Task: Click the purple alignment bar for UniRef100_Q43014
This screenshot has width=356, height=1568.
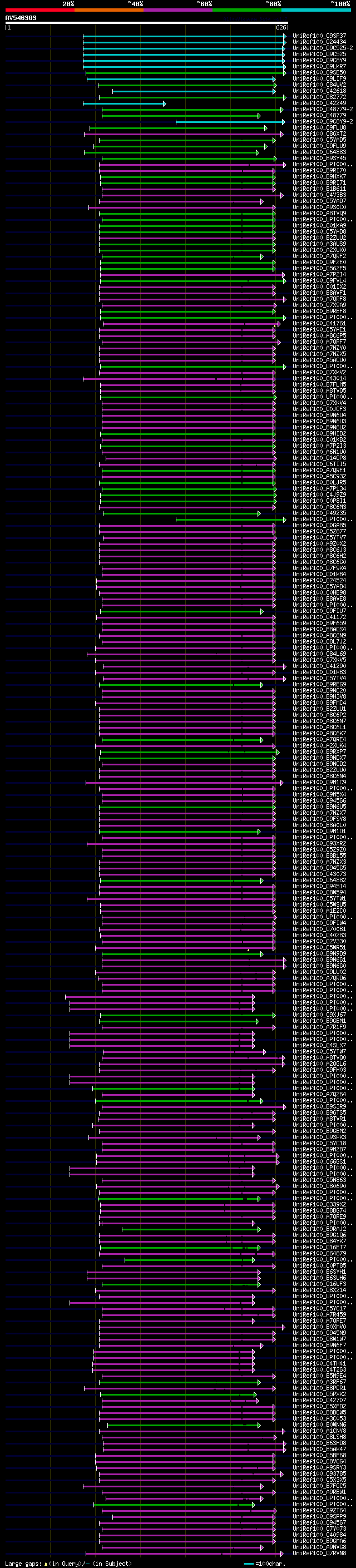Action: pyautogui.click(x=180, y=379)
